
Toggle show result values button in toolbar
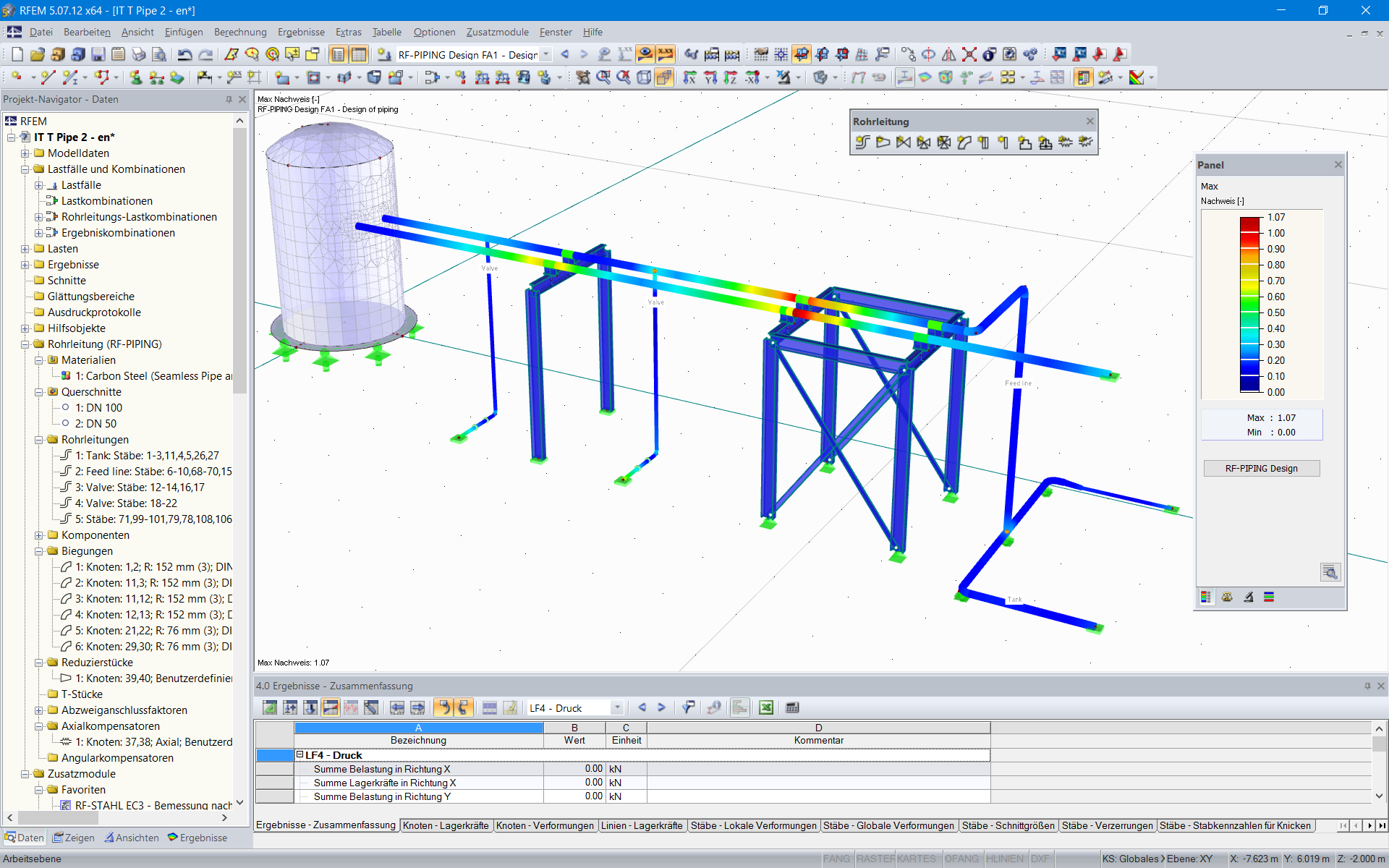[665, 54]
